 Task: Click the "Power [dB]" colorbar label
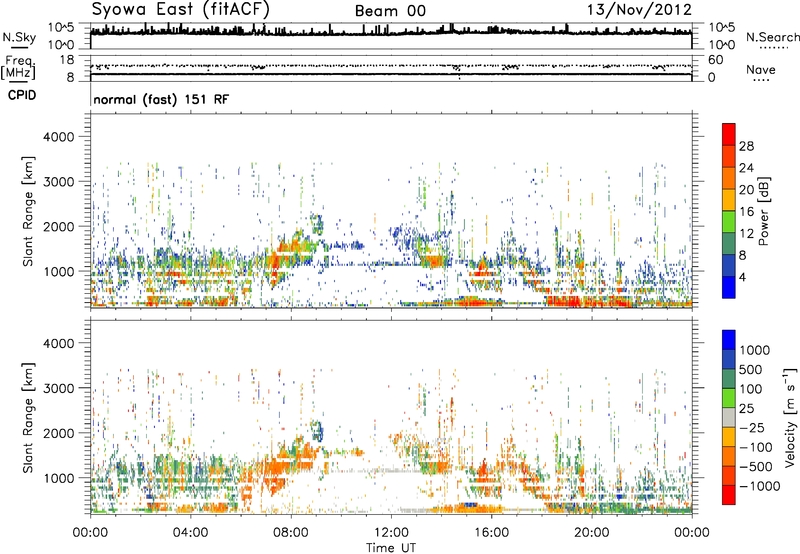click(x=764, y=211)
